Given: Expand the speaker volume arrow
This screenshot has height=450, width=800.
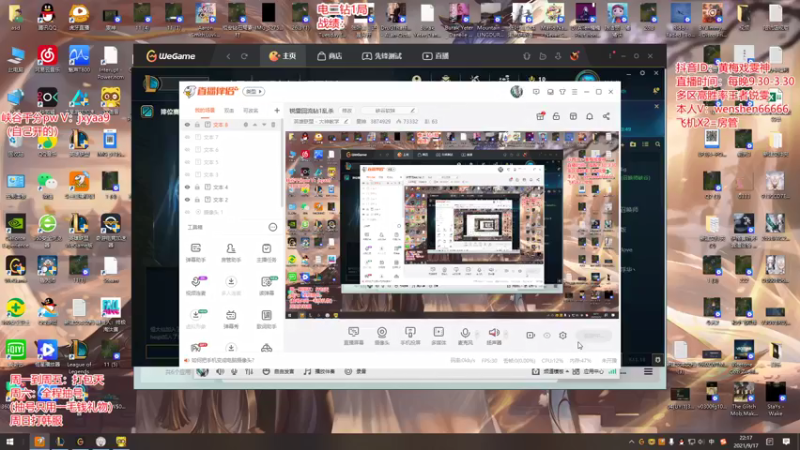Looking at the screenshot, I should click(506, 335).
